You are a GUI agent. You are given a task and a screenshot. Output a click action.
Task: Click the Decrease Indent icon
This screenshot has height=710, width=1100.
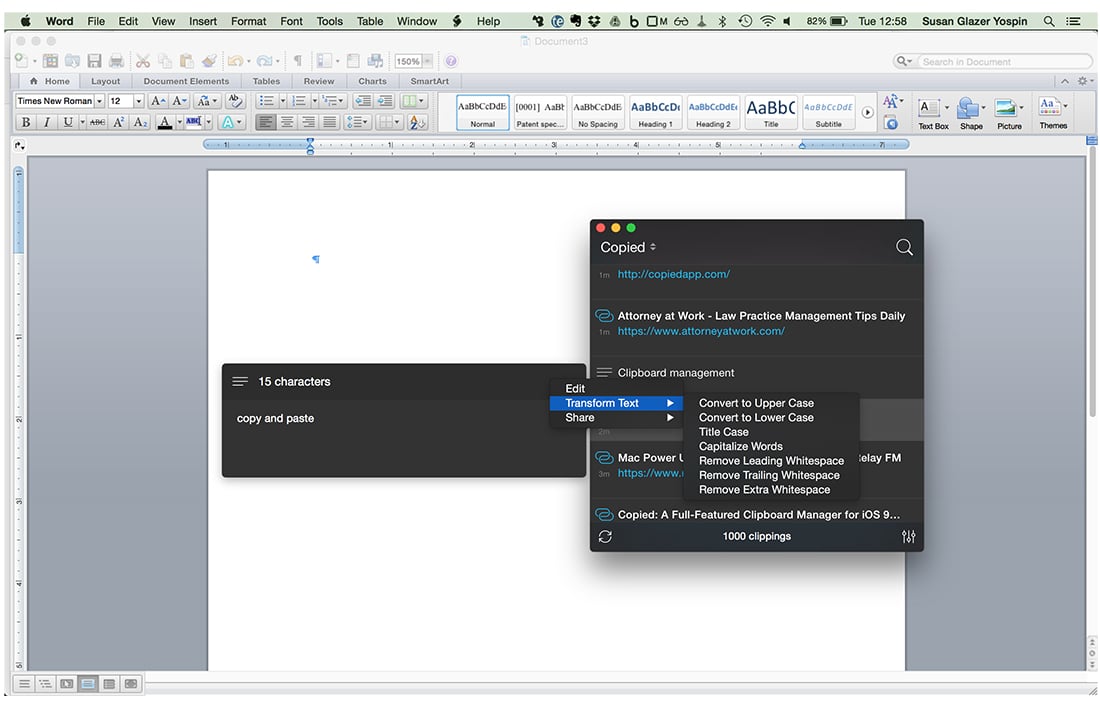363,101
